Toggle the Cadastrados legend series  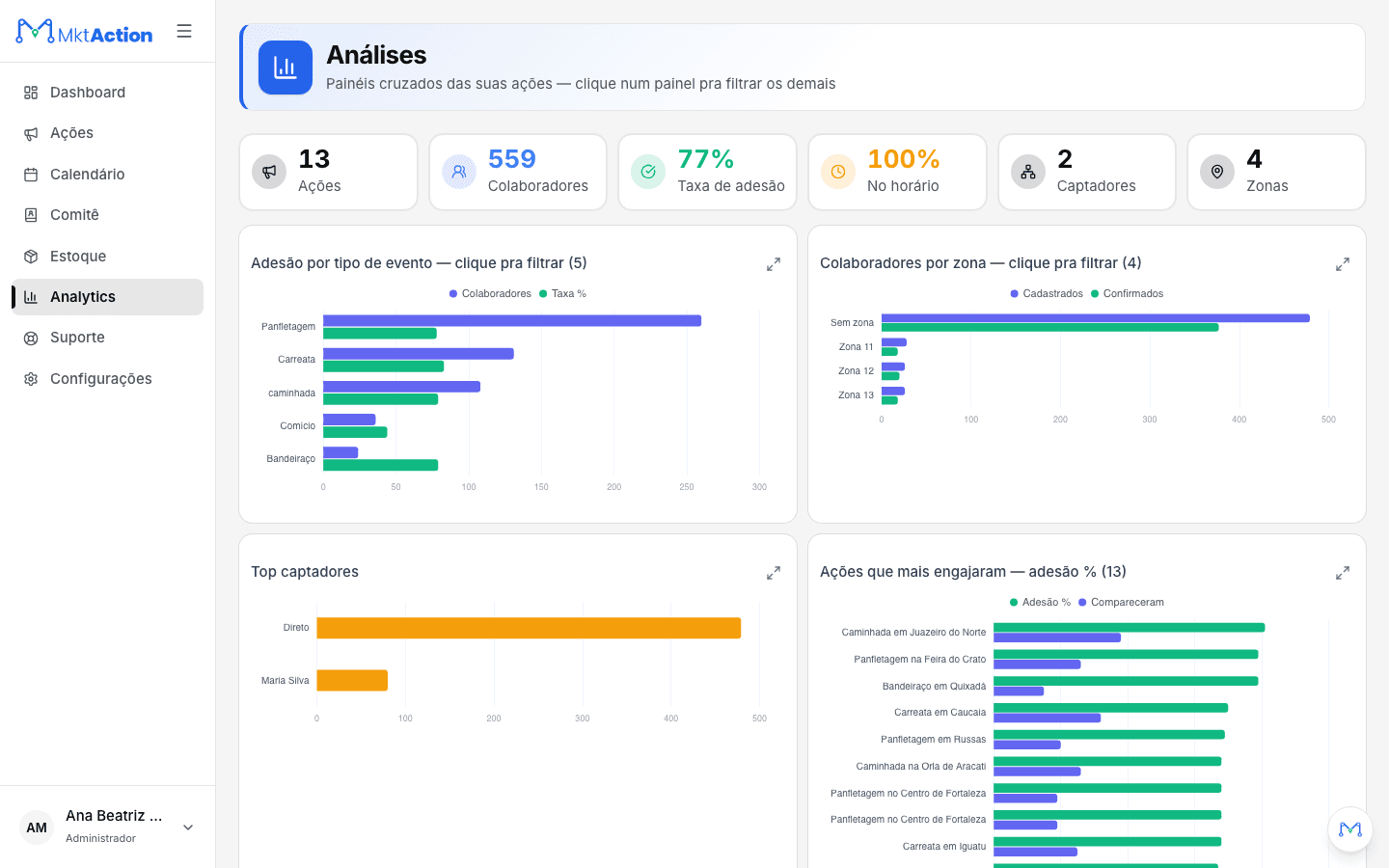(x=1047, y=294)
